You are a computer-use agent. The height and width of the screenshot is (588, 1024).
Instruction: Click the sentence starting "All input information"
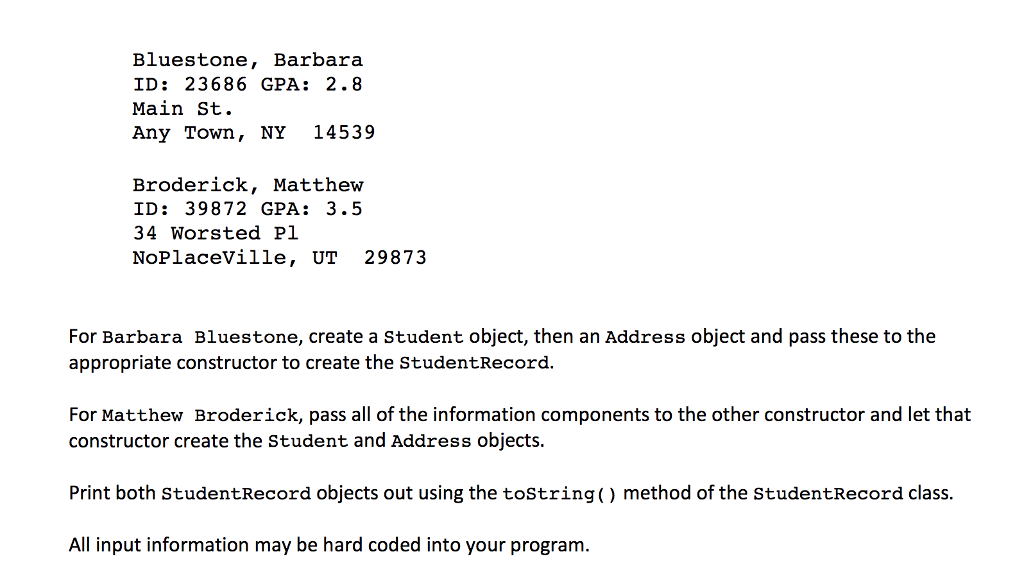tap(329, 545)
